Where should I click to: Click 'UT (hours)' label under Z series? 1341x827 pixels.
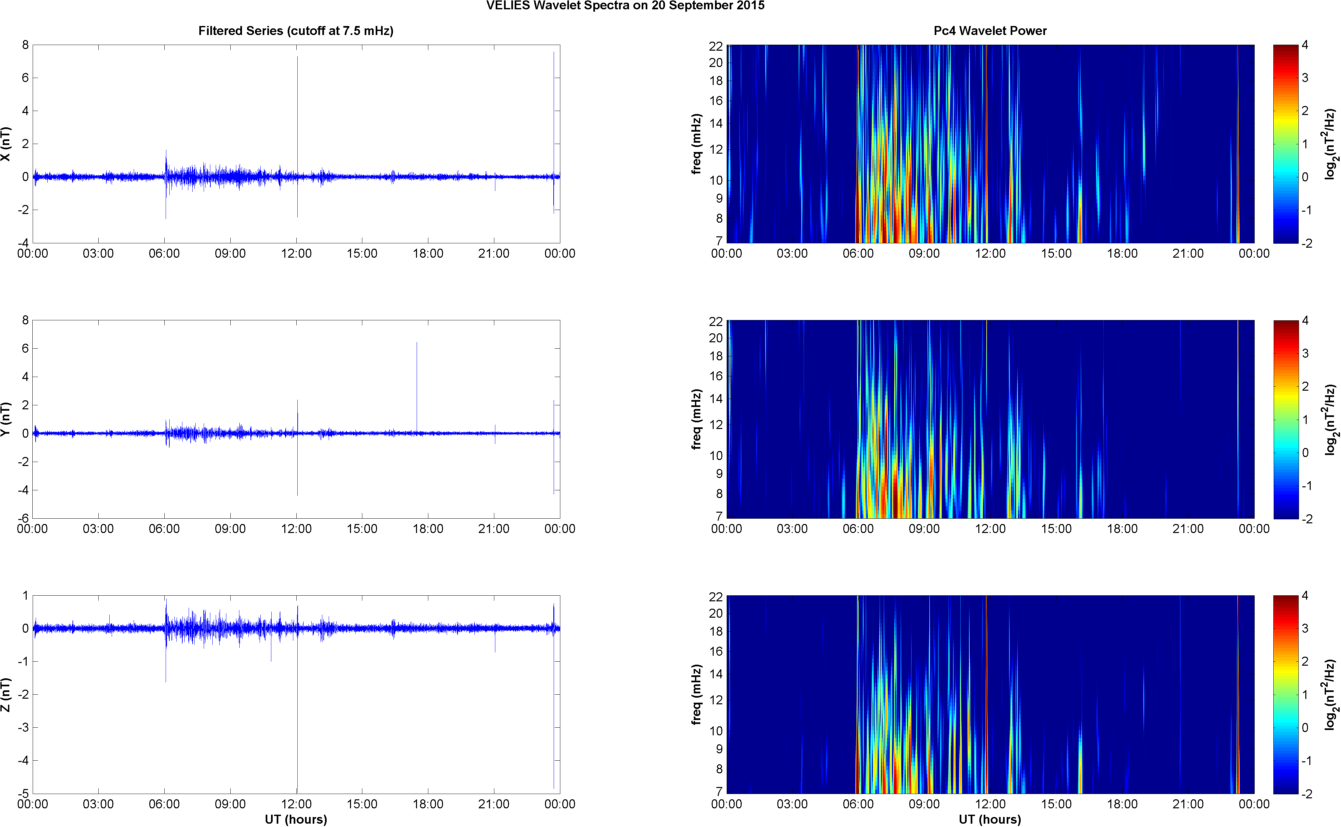296,819
